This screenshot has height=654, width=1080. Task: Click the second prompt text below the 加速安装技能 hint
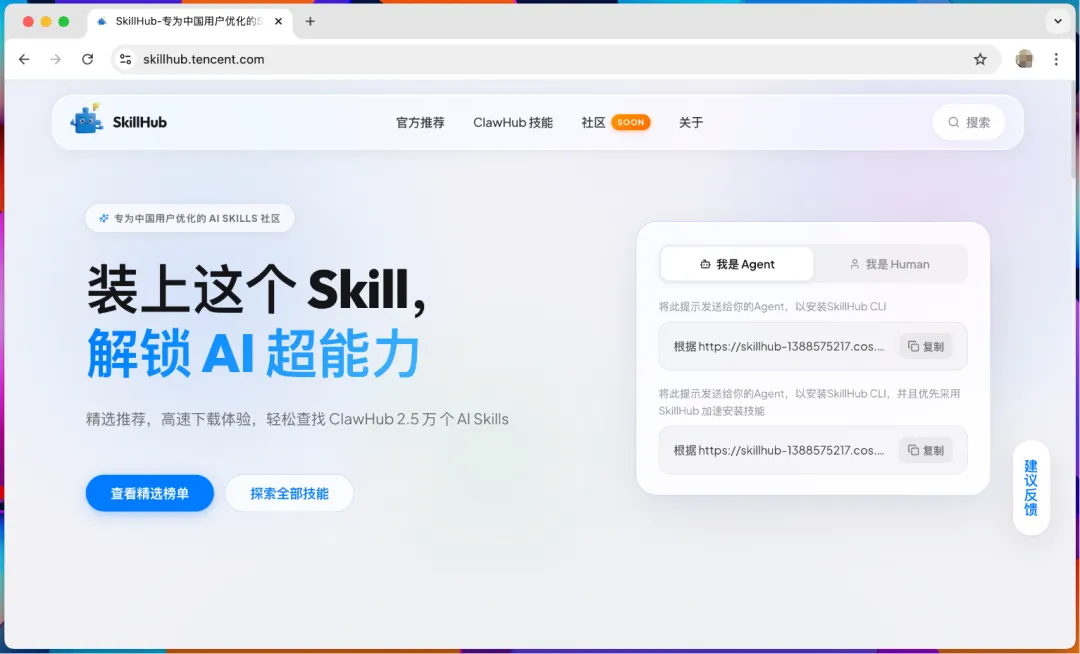point(779,450)
